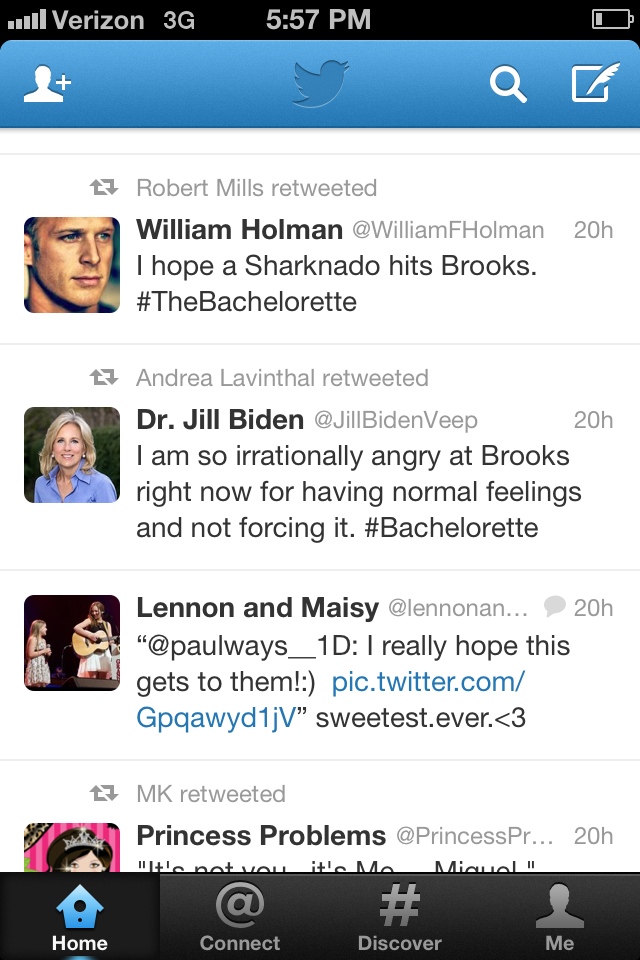Open the search magnifier icon
The width and height of the screenshot is (640, 960).
507,85
